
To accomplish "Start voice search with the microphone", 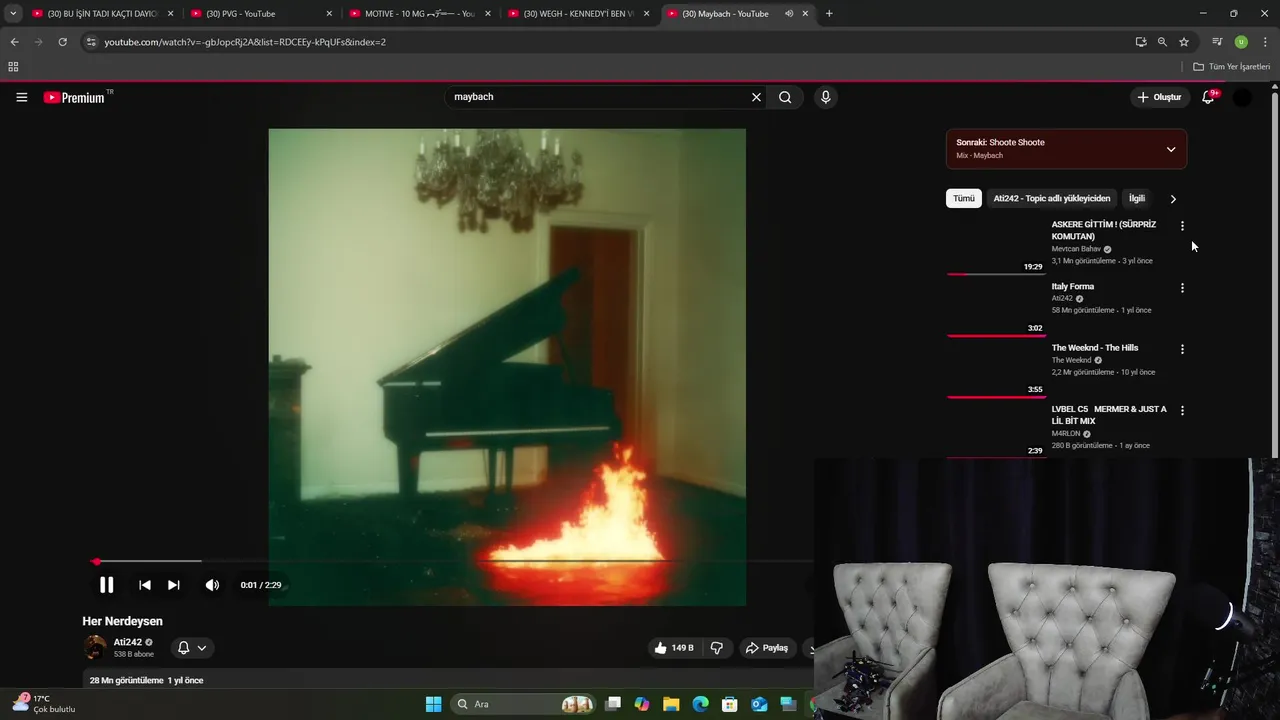I will pyautogui.click(x=825, y=97).
